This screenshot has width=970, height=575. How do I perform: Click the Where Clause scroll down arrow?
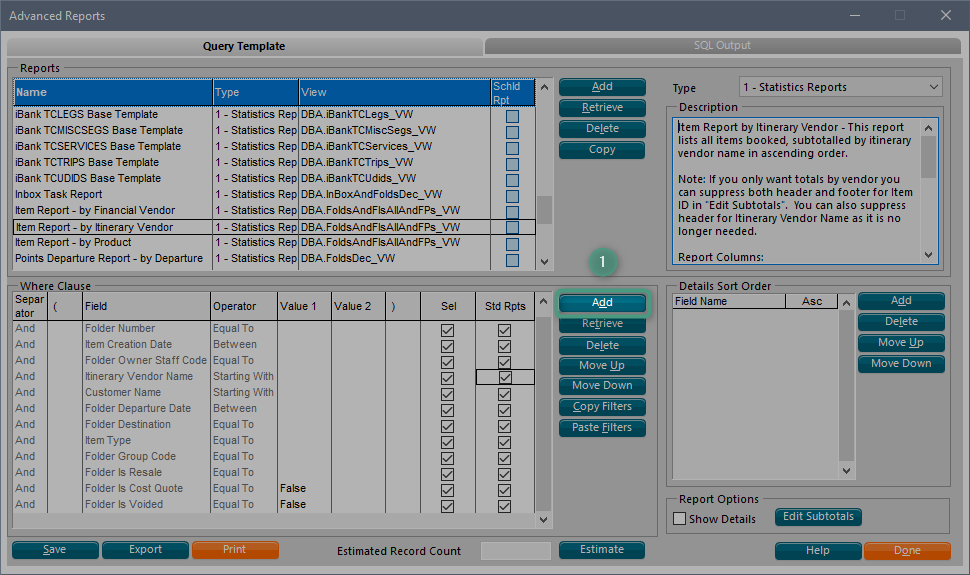(543, 520)
